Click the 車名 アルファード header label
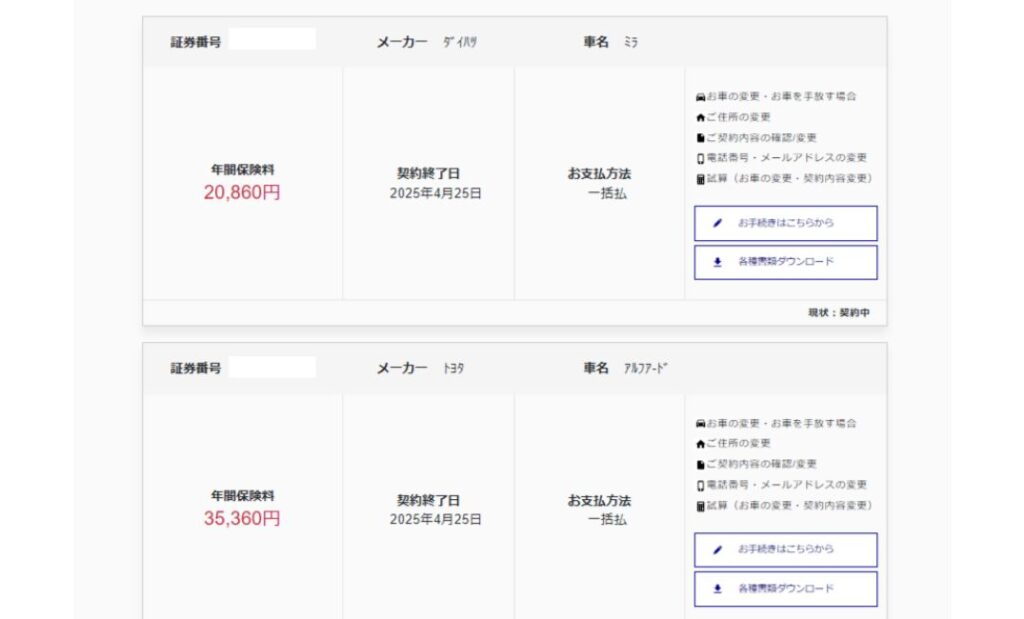 pos(626,368)
